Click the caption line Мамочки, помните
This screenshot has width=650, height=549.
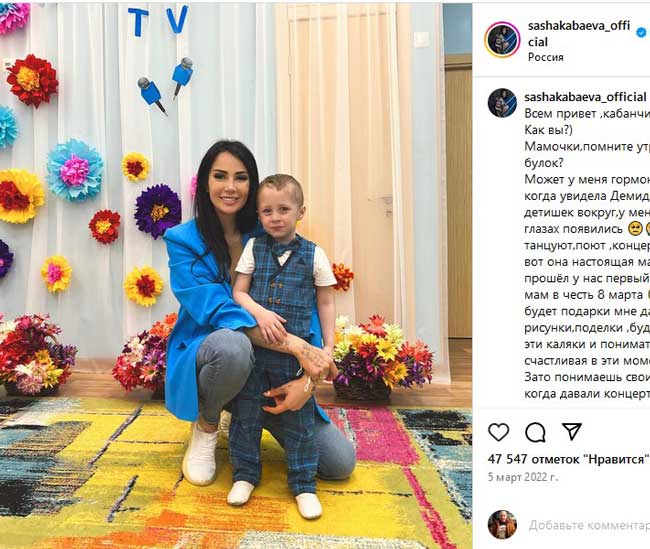(x=587, y=146)
